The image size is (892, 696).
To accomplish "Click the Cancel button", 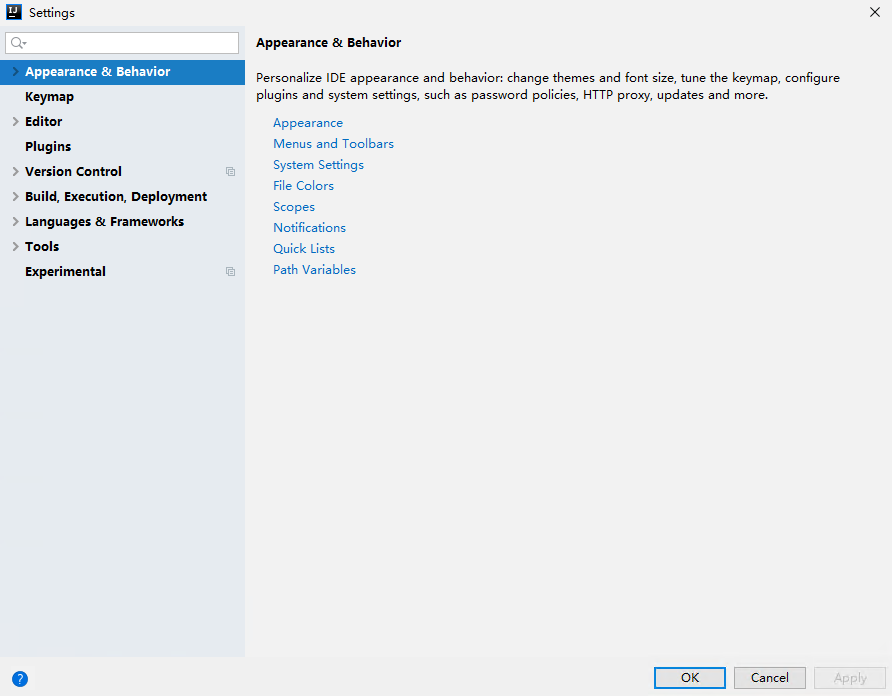I will pyautogui.click(x=770, y=678).
